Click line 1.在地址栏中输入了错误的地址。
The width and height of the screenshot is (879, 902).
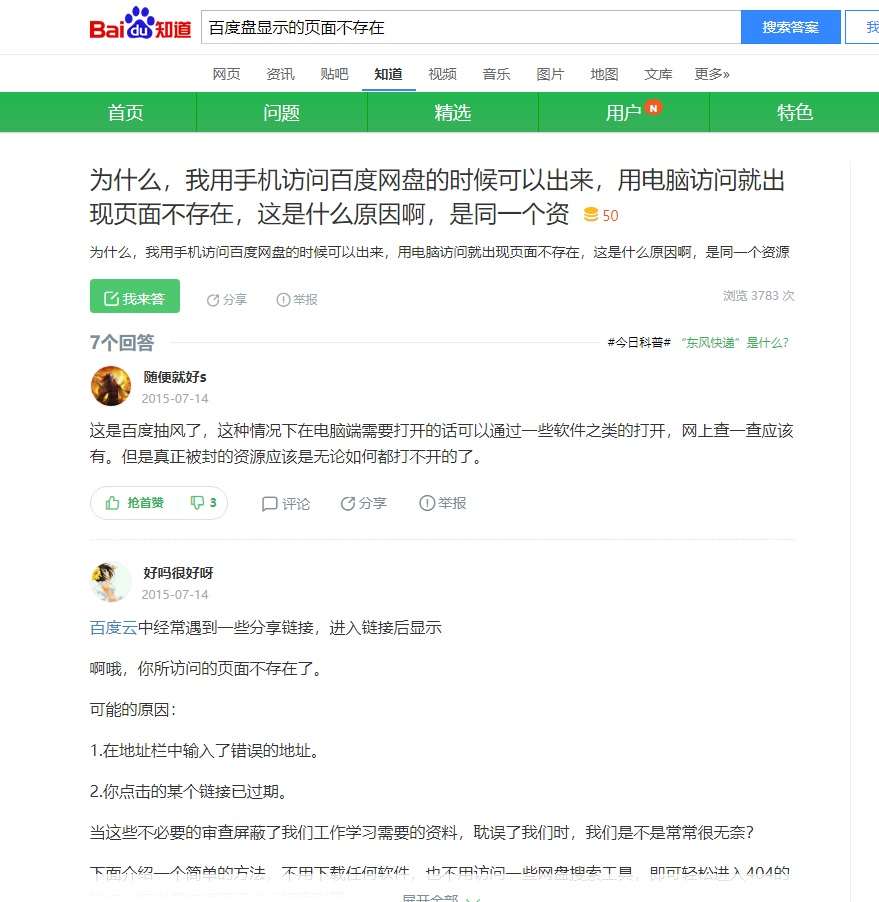click(x=205, y=751)
